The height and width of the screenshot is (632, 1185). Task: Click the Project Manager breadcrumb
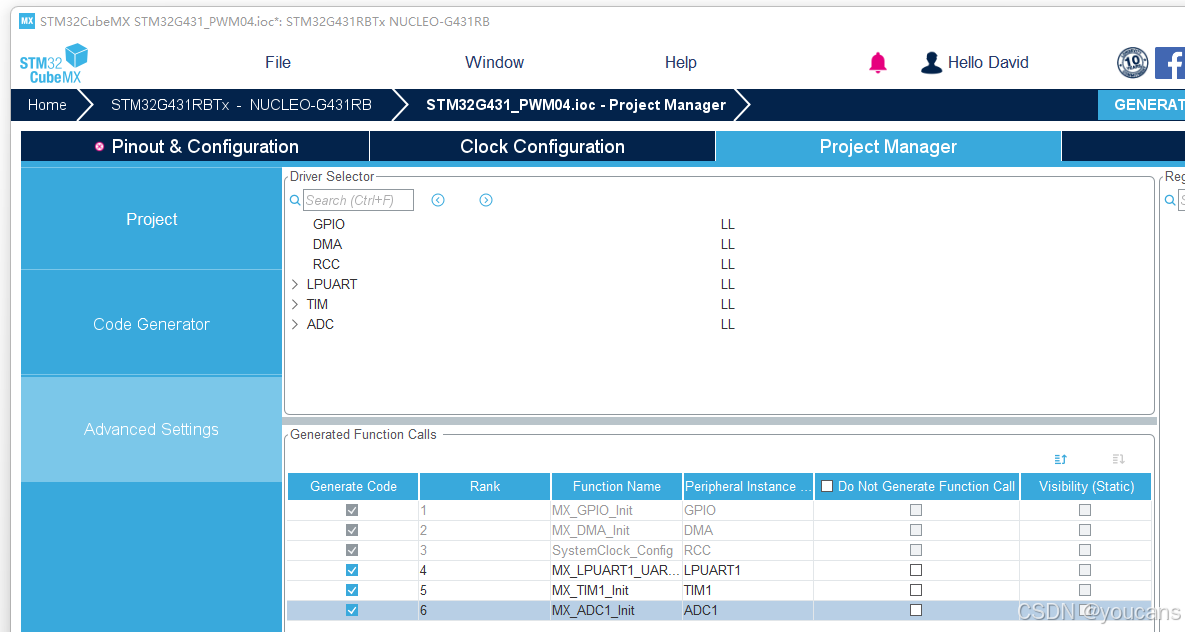point(576,105)
